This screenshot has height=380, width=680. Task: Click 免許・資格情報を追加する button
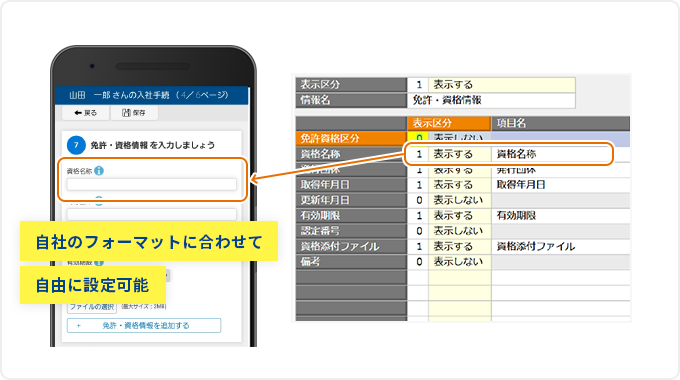[144, 325]
